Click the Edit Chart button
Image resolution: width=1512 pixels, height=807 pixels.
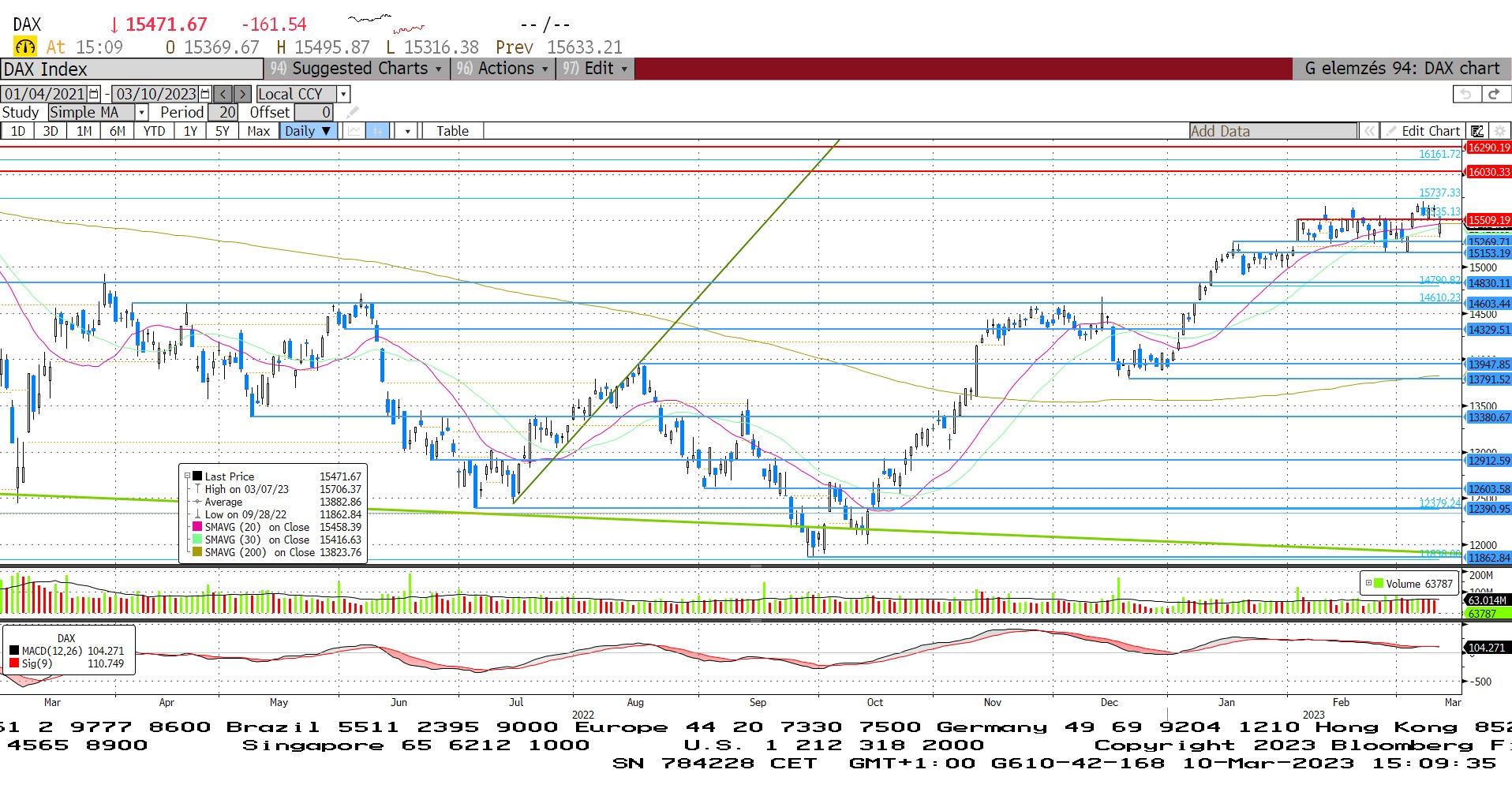[x=1423, y=131]
